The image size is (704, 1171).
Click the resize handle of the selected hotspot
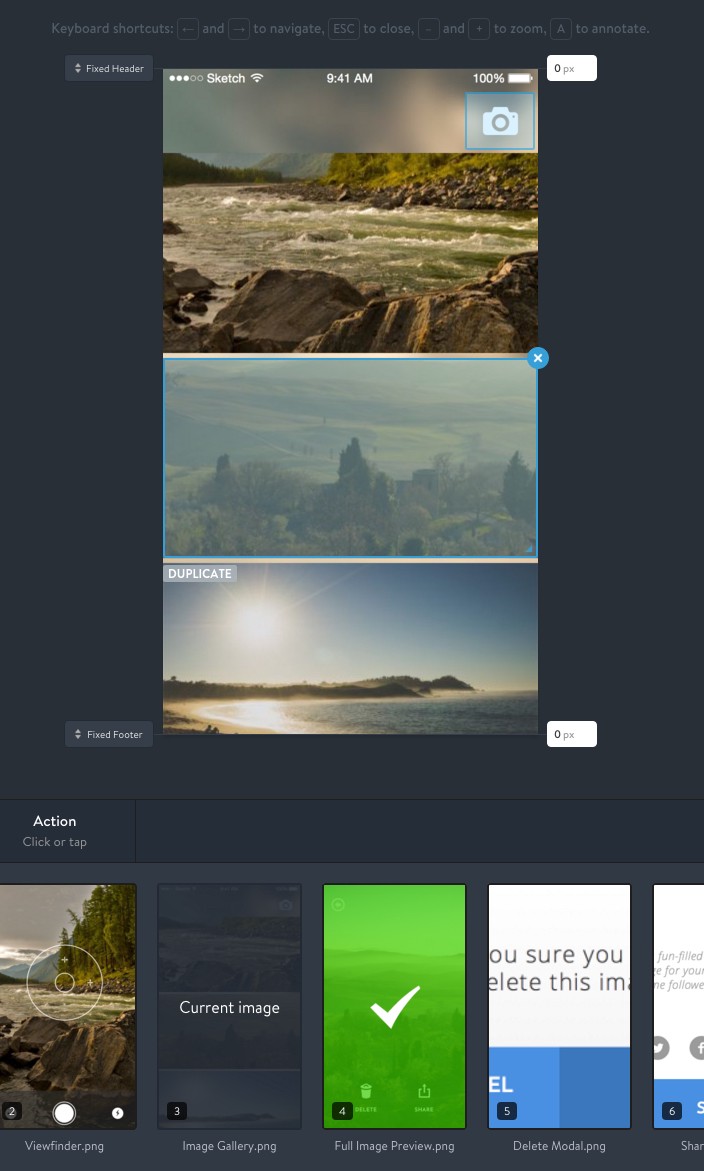(x=530, y=549)
